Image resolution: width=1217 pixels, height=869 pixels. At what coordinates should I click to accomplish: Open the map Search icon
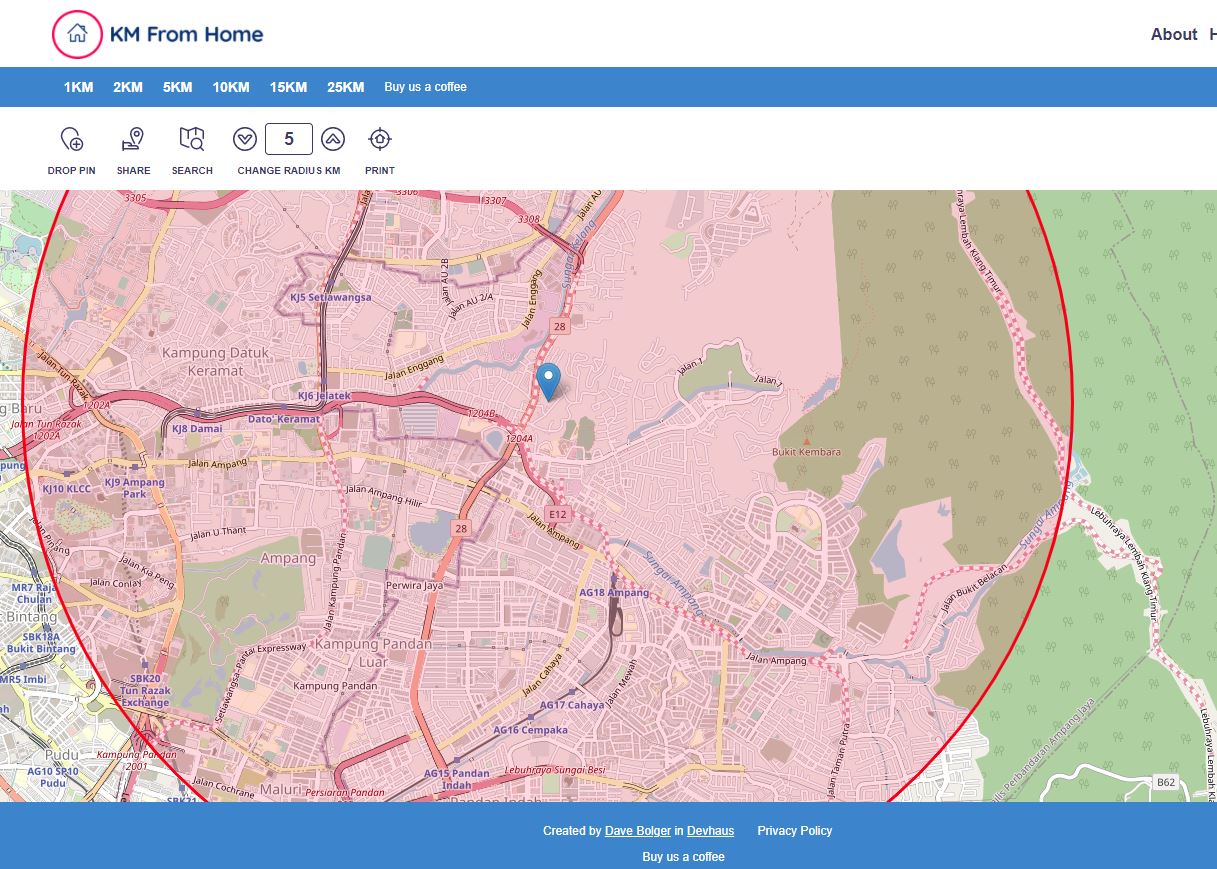pos(192,139)
